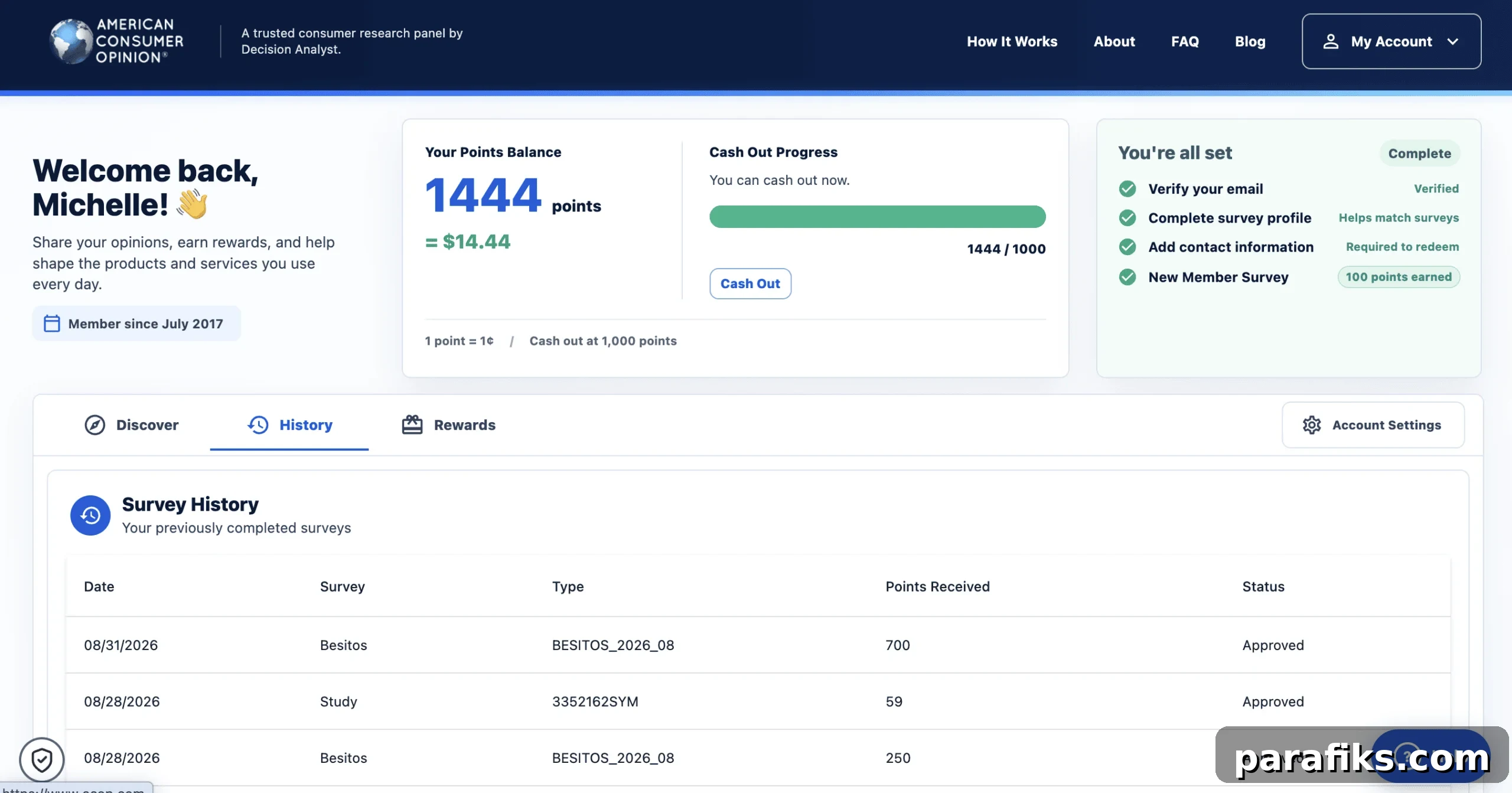Expand the My Account dropdown chevron

click(1453, 41)
